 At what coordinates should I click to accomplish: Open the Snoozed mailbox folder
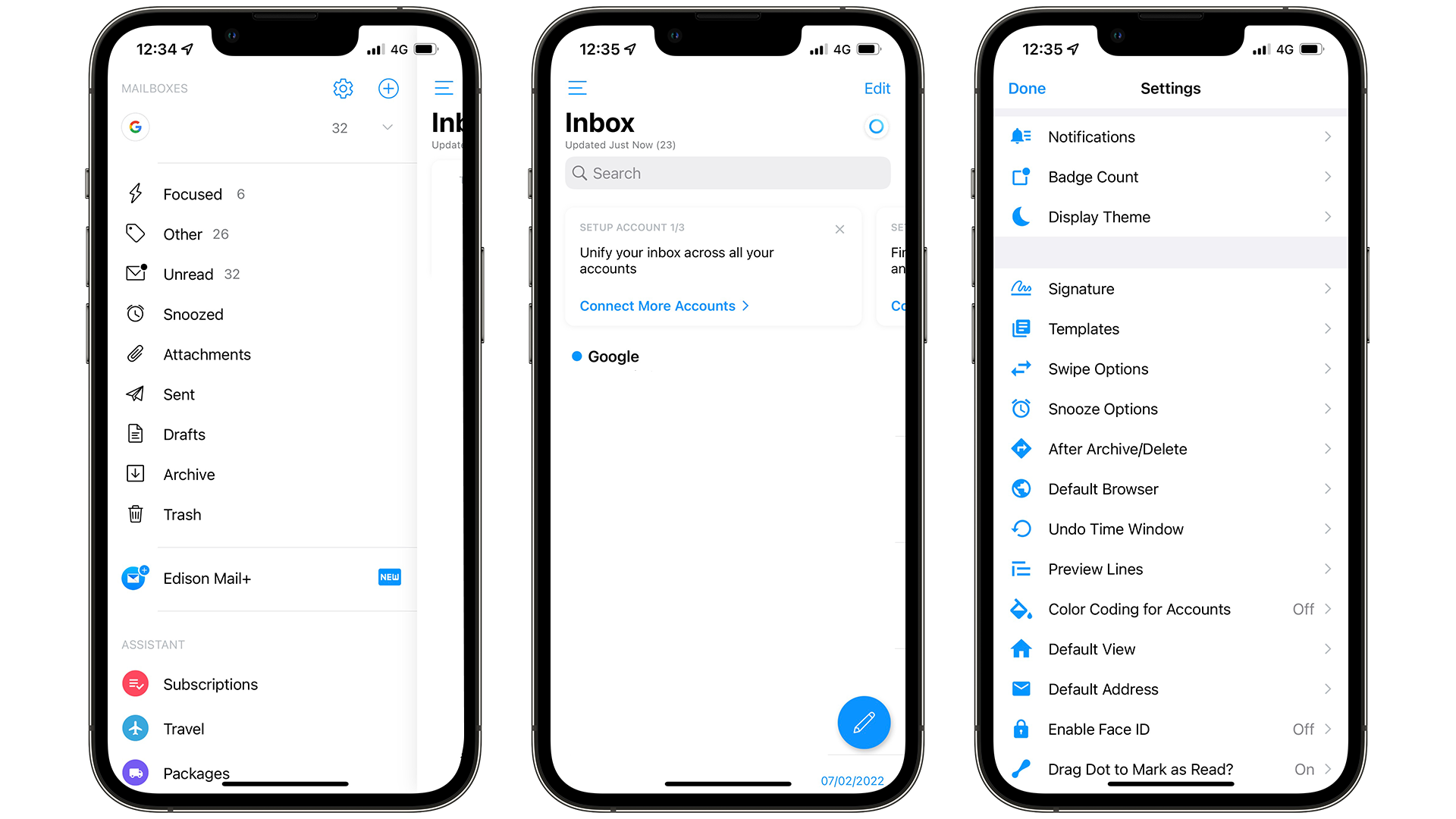[192, 314]
